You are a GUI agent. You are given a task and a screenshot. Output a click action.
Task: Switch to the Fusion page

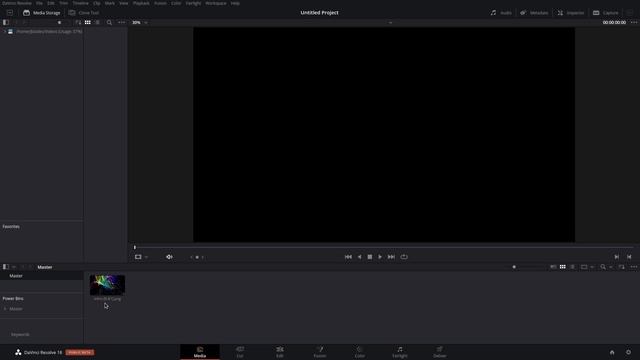pyautogui.click(x=320, y=352)
